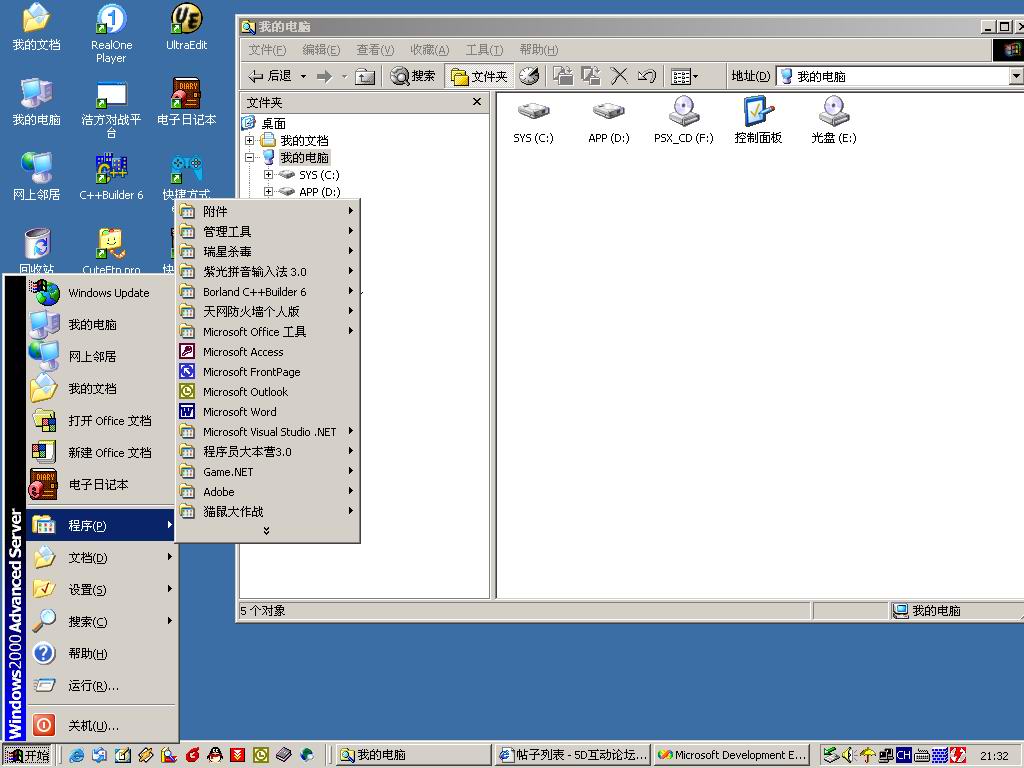Screen dimensions: 1024x768
Task: Open Microsoft Visual Studio .NET submenu
Action: click(x=268, y=432)
